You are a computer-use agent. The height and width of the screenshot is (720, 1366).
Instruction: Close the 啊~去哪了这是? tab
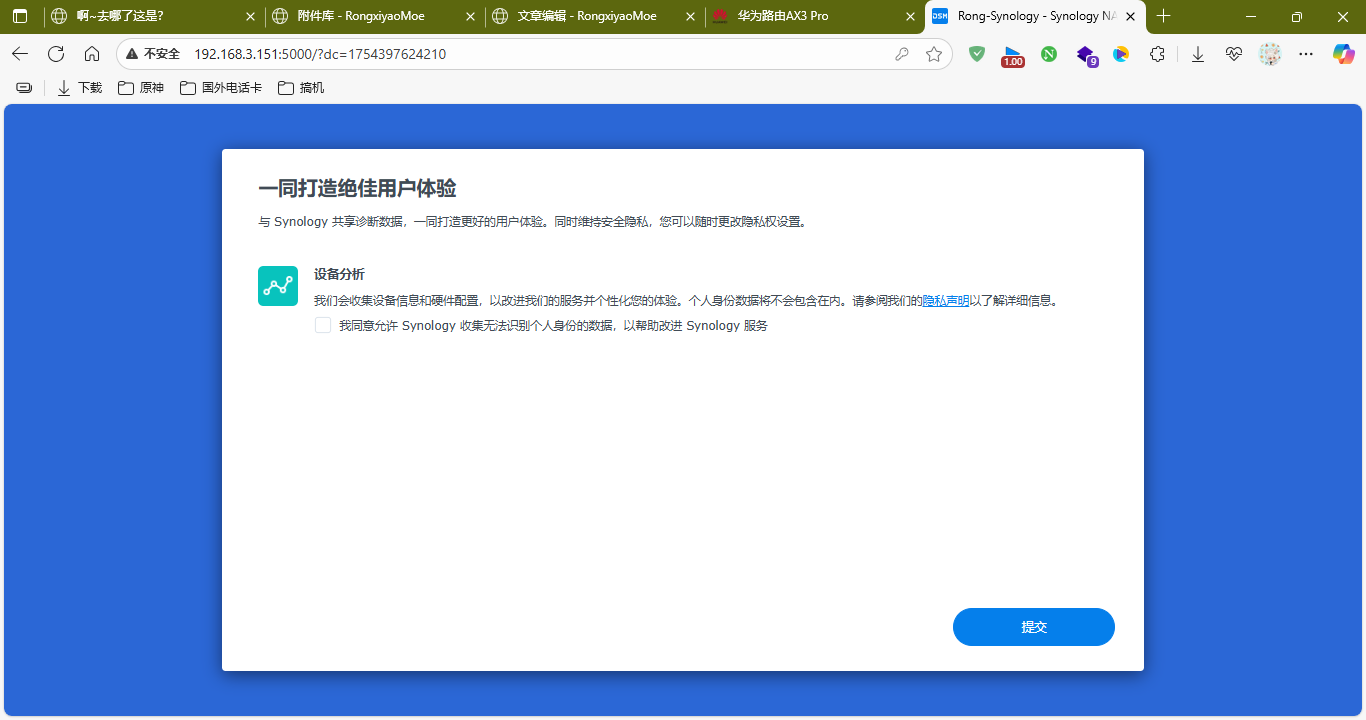[x=250, y=16]
